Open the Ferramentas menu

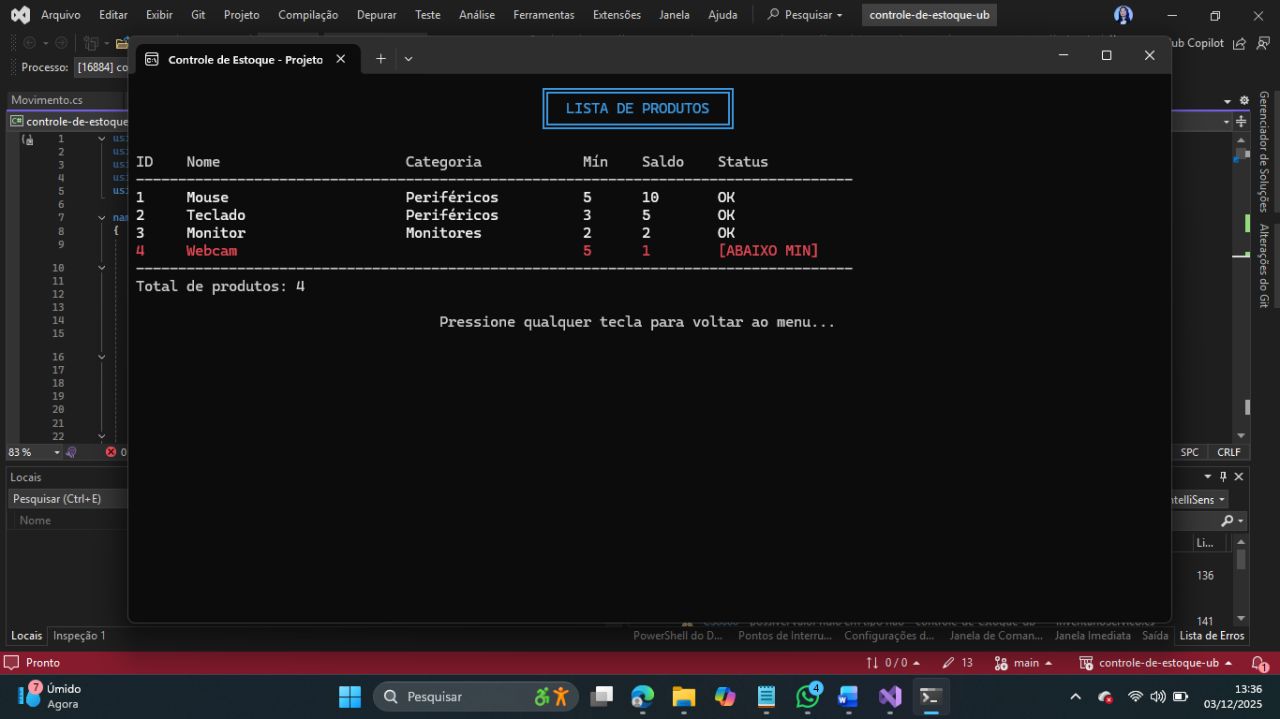(544, 15)
